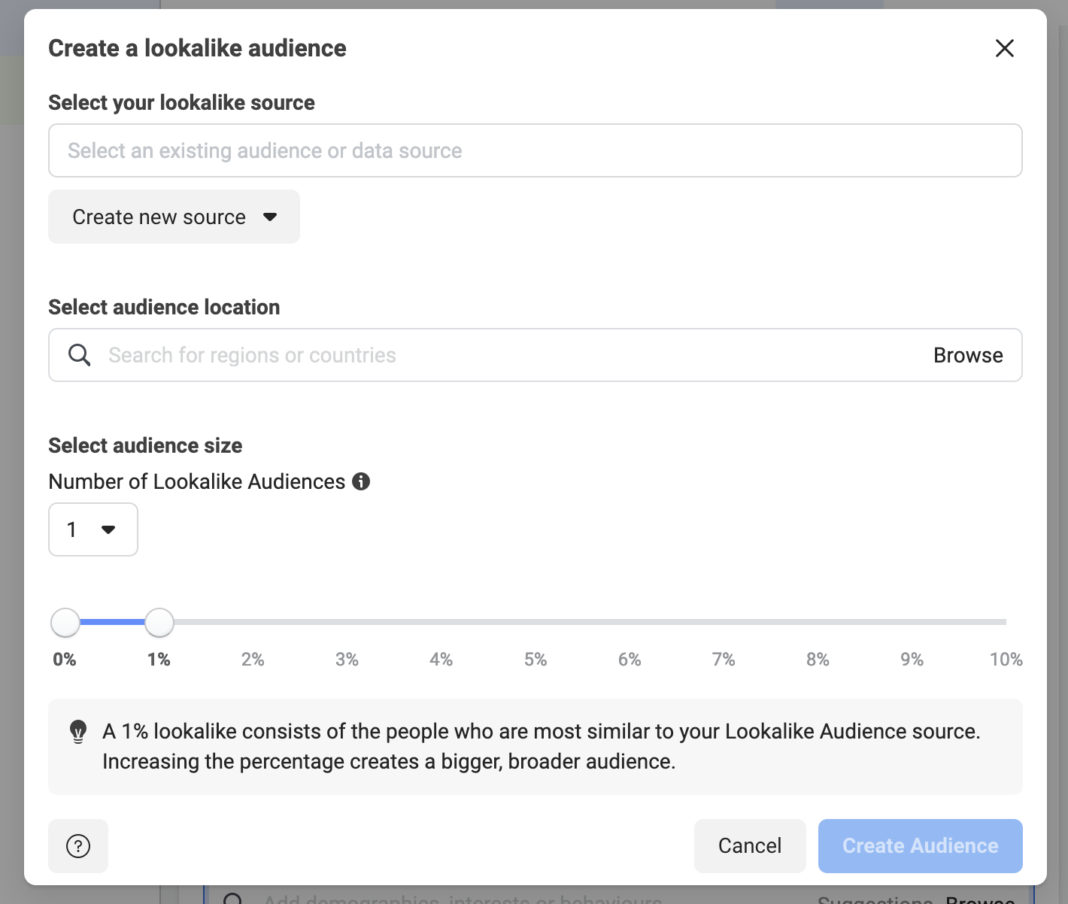
Task: Click the Create new source caret arrow
Action: coord(271,216)
